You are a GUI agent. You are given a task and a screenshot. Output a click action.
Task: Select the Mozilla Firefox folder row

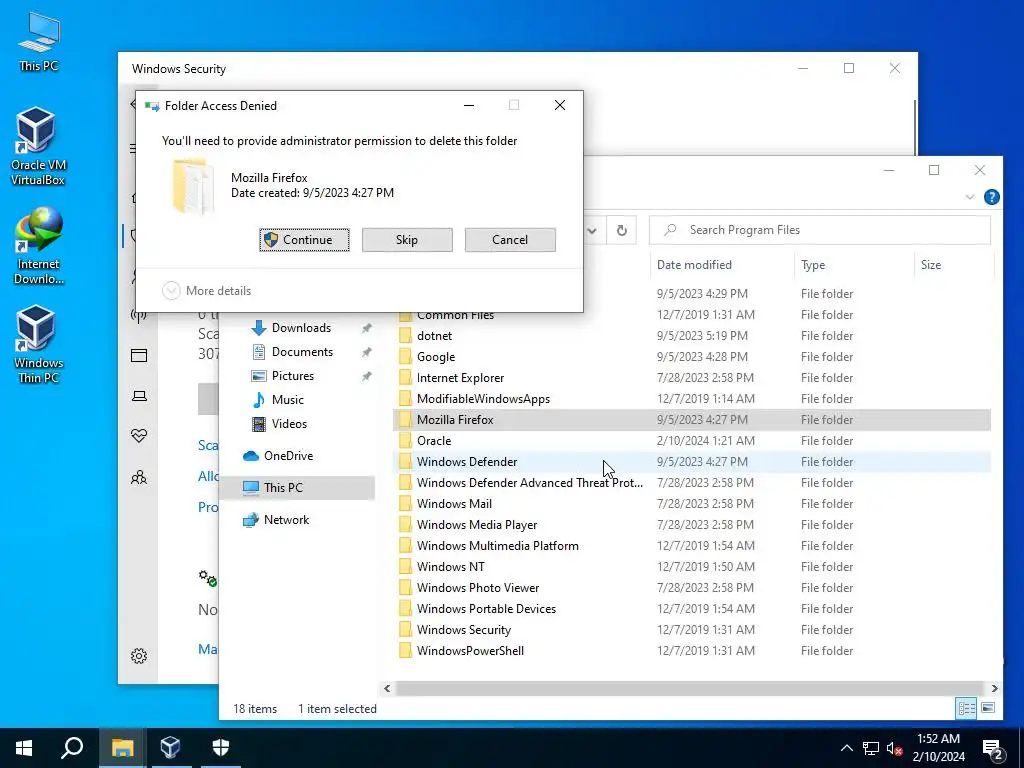coord(692,420)
